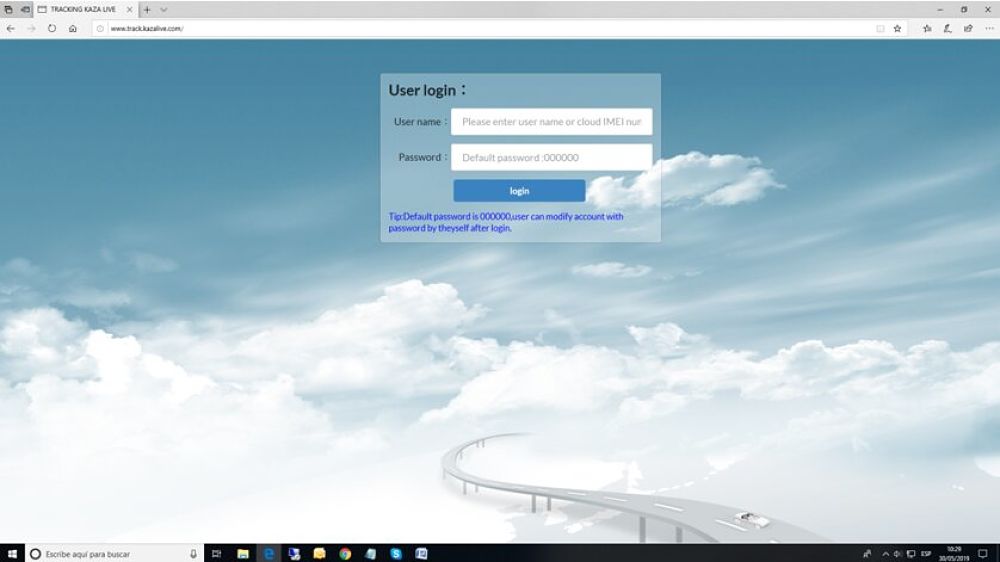1000x562 pixels.
Task: Open the Windows Start menu
Action: (12, 553)
